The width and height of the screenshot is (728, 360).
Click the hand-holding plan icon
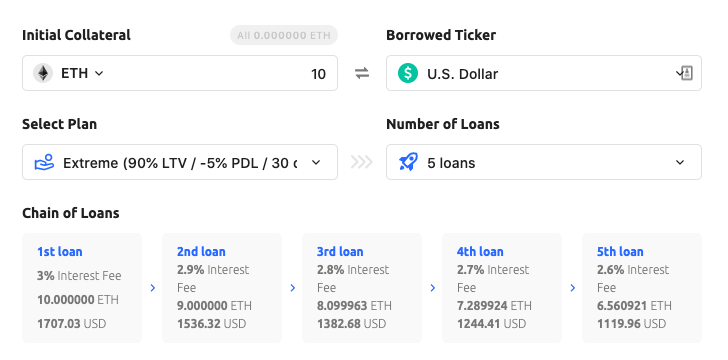point(45,163)
